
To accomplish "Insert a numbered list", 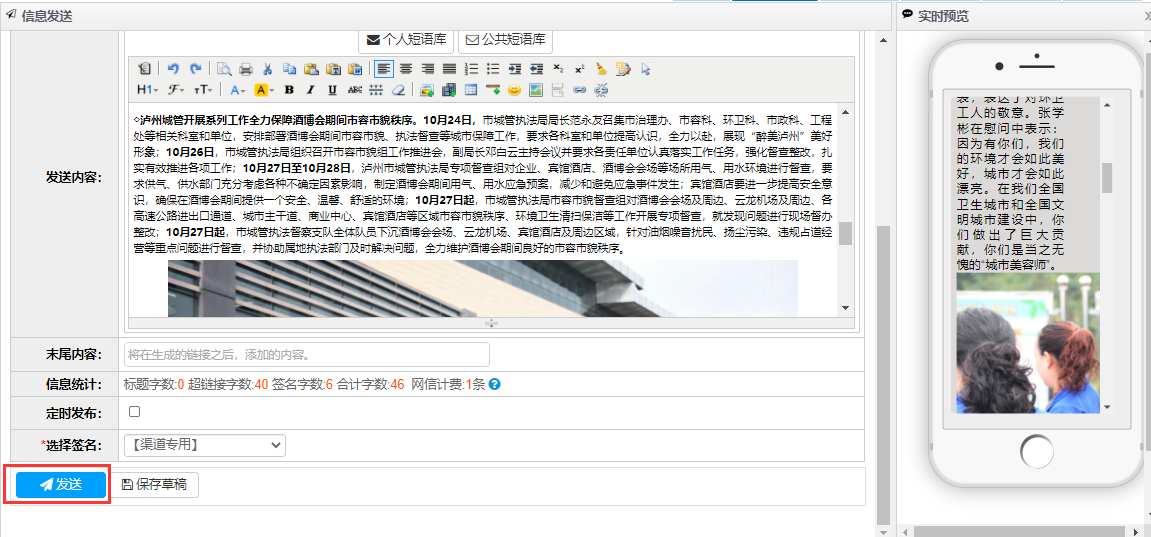I will [x=470, y=69].
